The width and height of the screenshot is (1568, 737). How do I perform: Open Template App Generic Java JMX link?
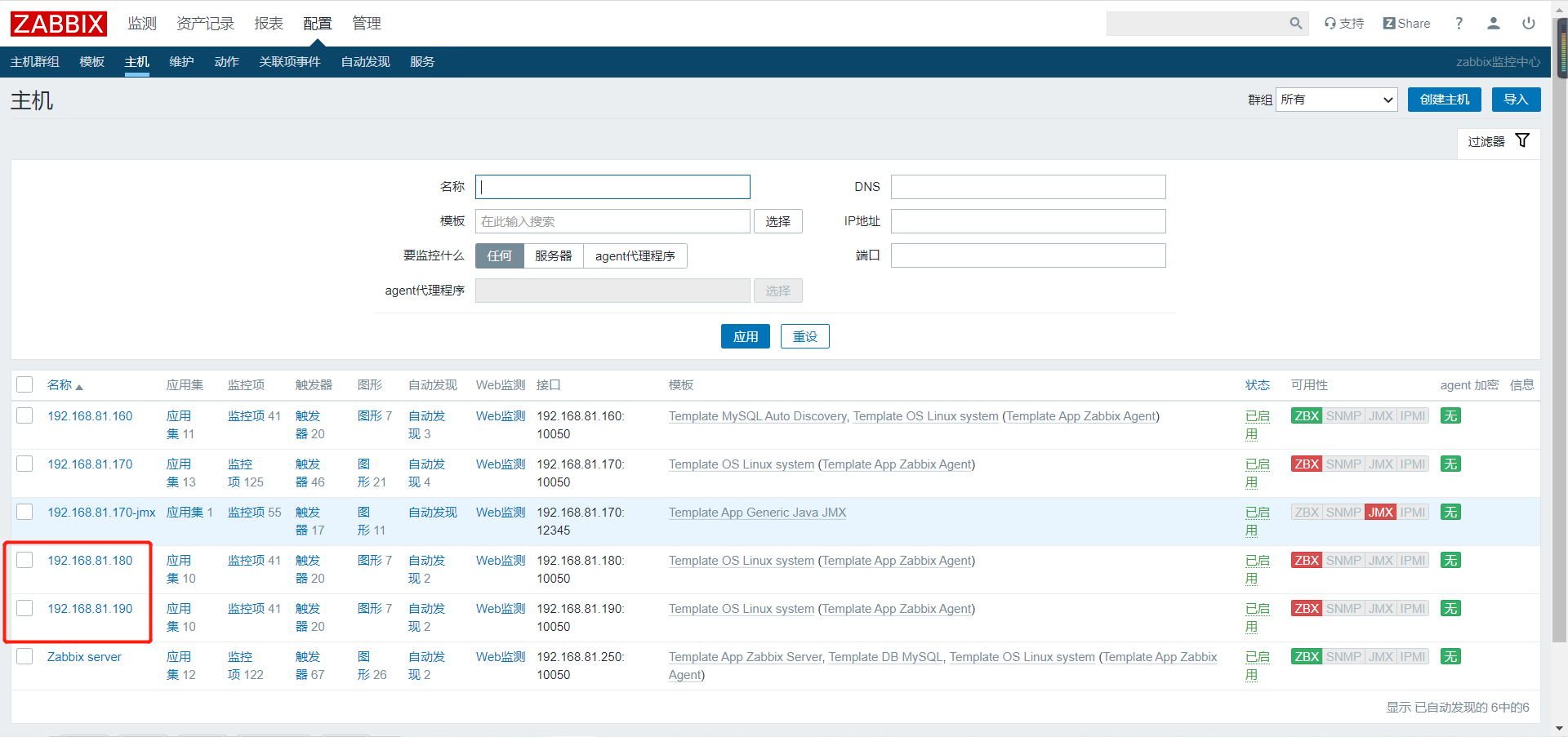point(757,513)
